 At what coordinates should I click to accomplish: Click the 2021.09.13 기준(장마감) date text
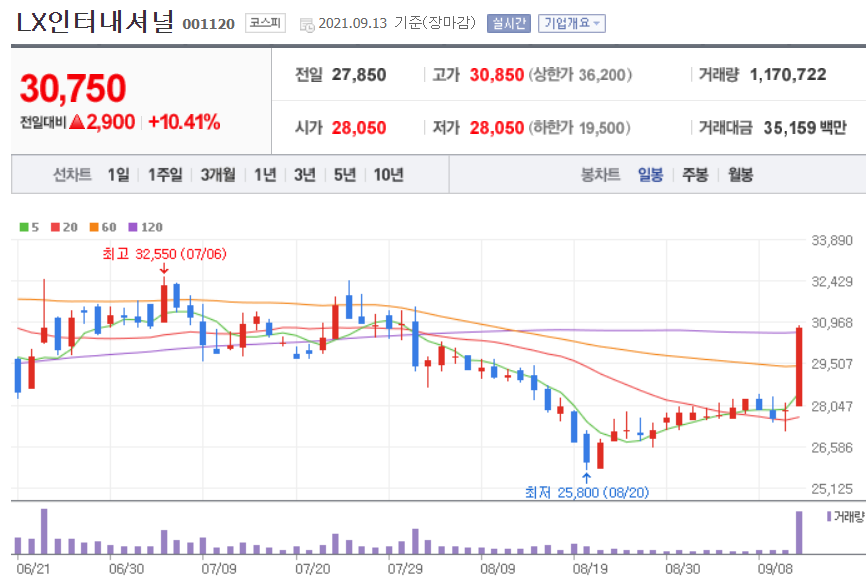click(x=397, y=23)
